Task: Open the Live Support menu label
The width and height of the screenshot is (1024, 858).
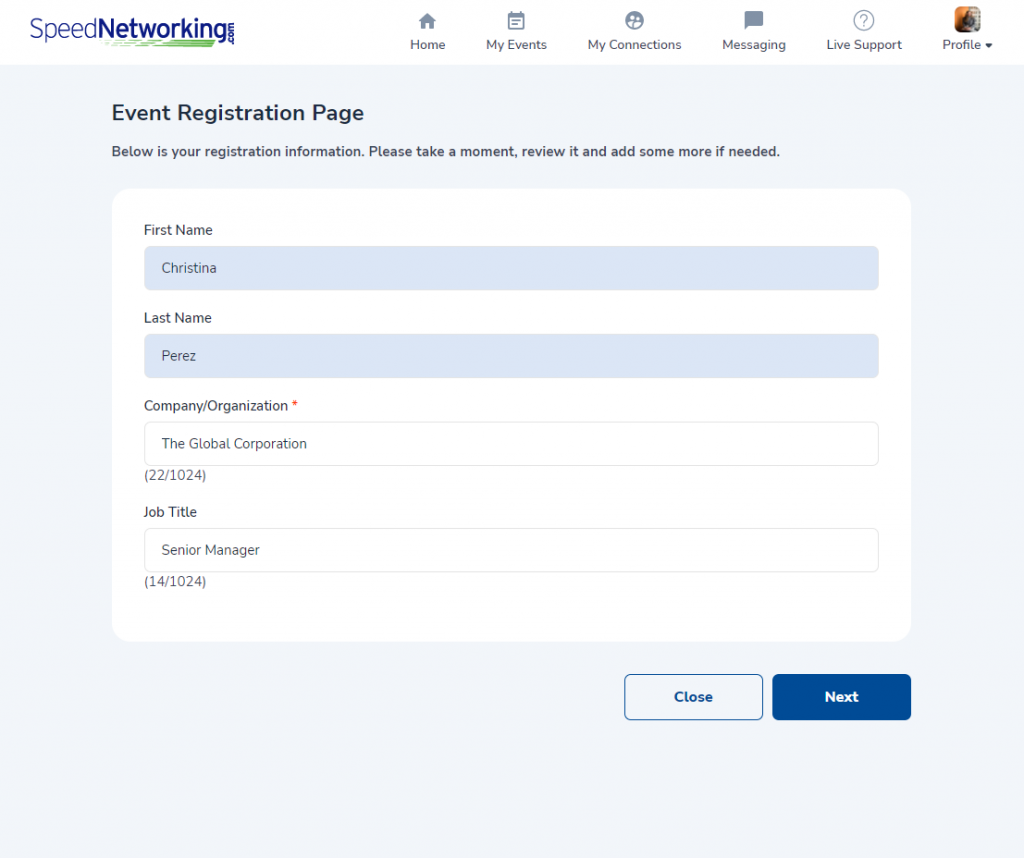Action: click(863, 45)
